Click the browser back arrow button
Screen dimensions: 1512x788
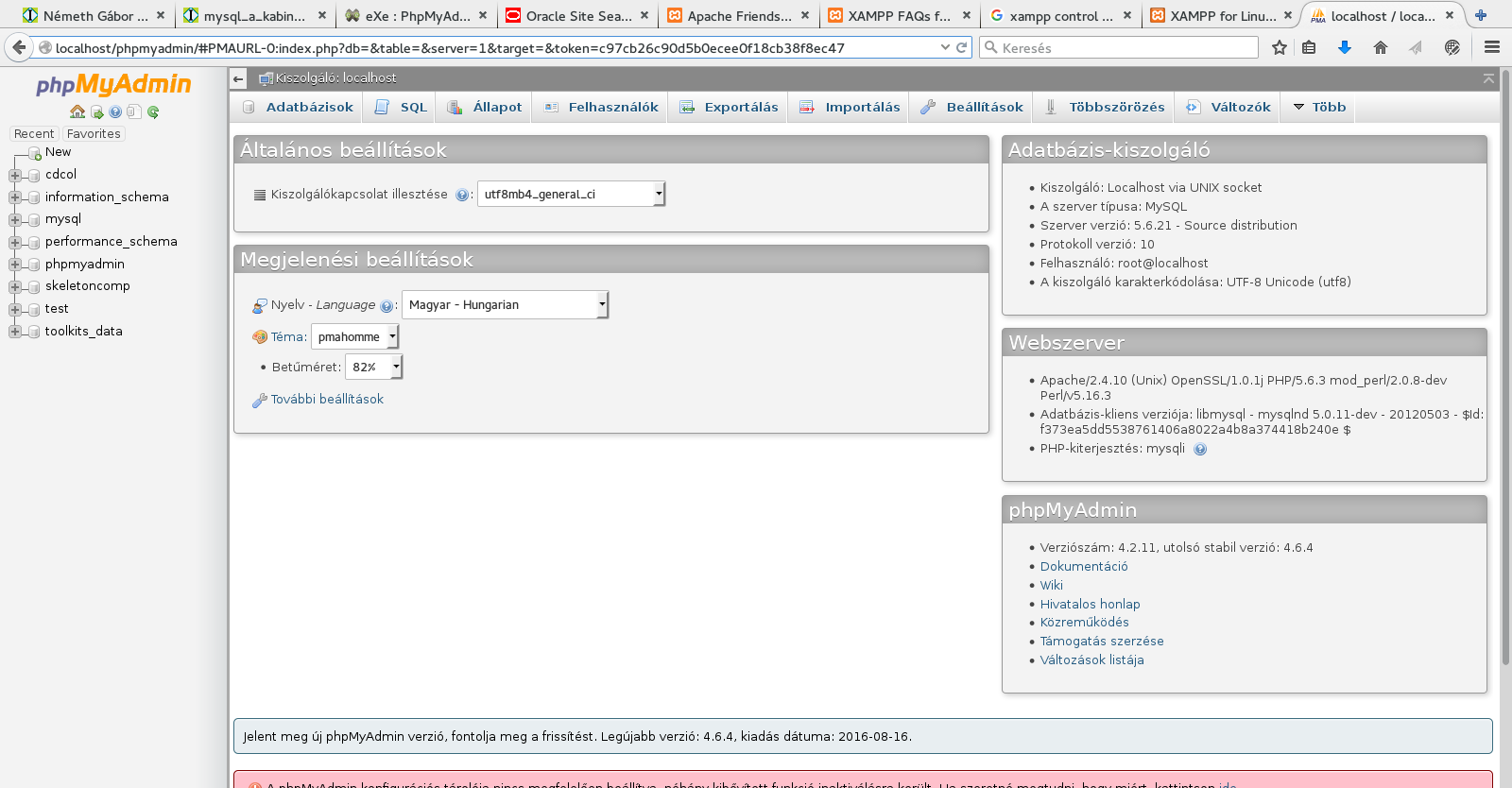click(19, 47)
